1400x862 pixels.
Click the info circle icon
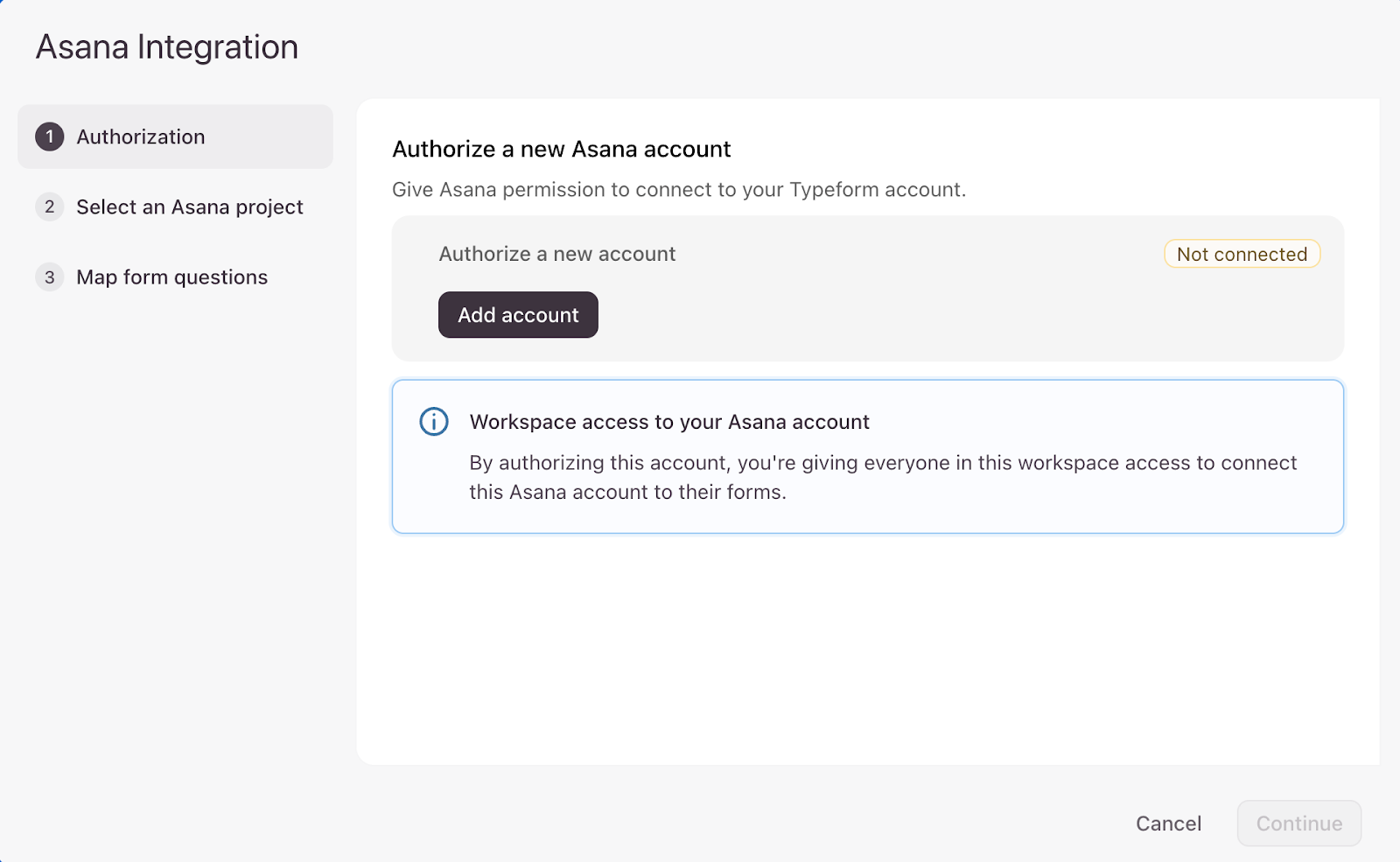434,422
